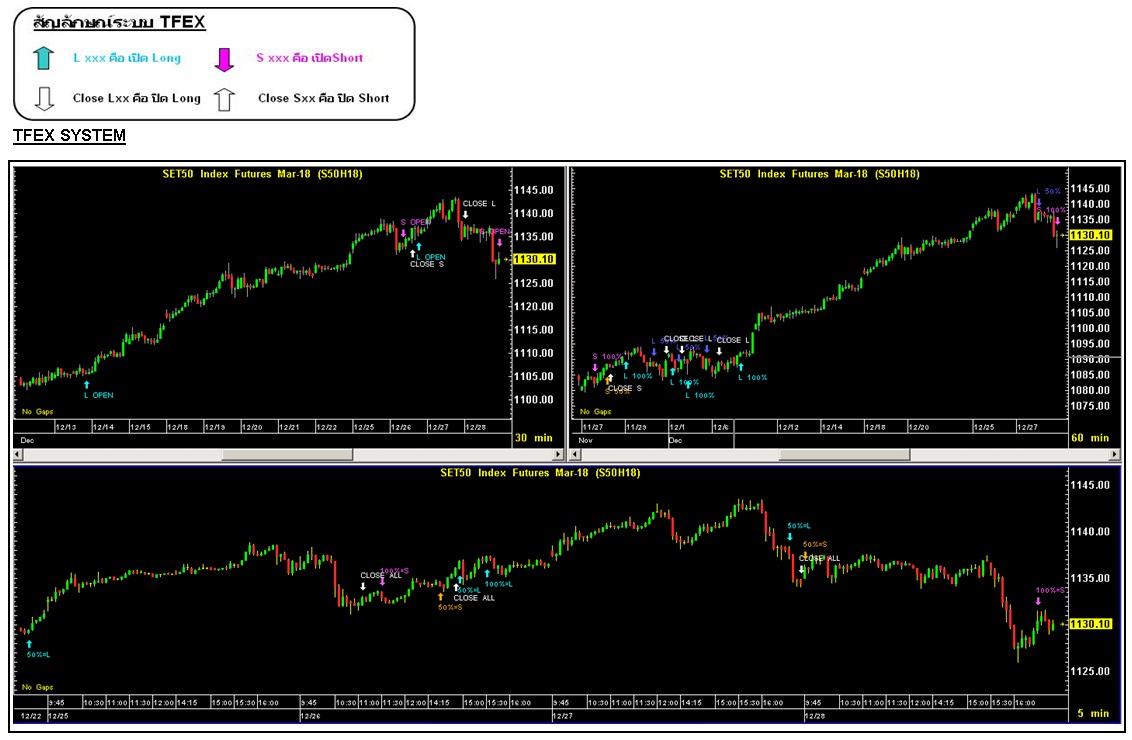Click the outlined up-arrow Close Short legend icon
Image resolution: width=1132 pixels, height=740 pixels.
[x=224, y=99]
